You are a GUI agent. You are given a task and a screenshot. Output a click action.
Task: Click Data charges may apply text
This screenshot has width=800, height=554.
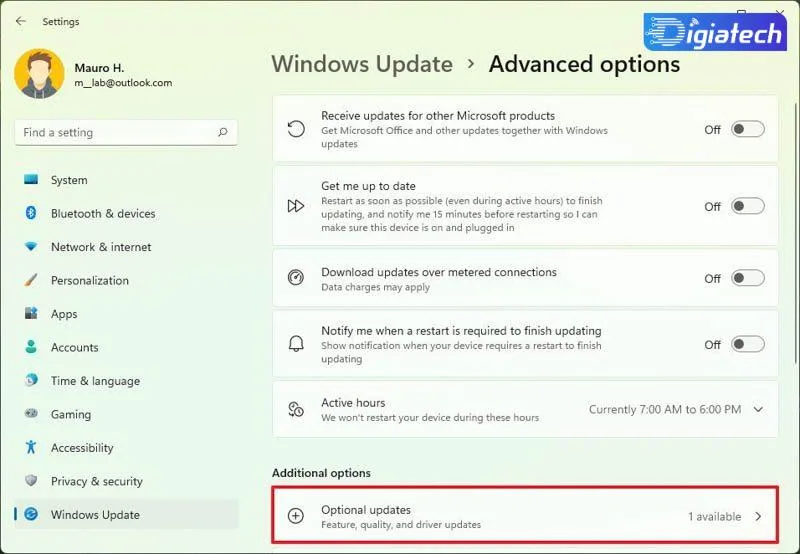[376, 287]
